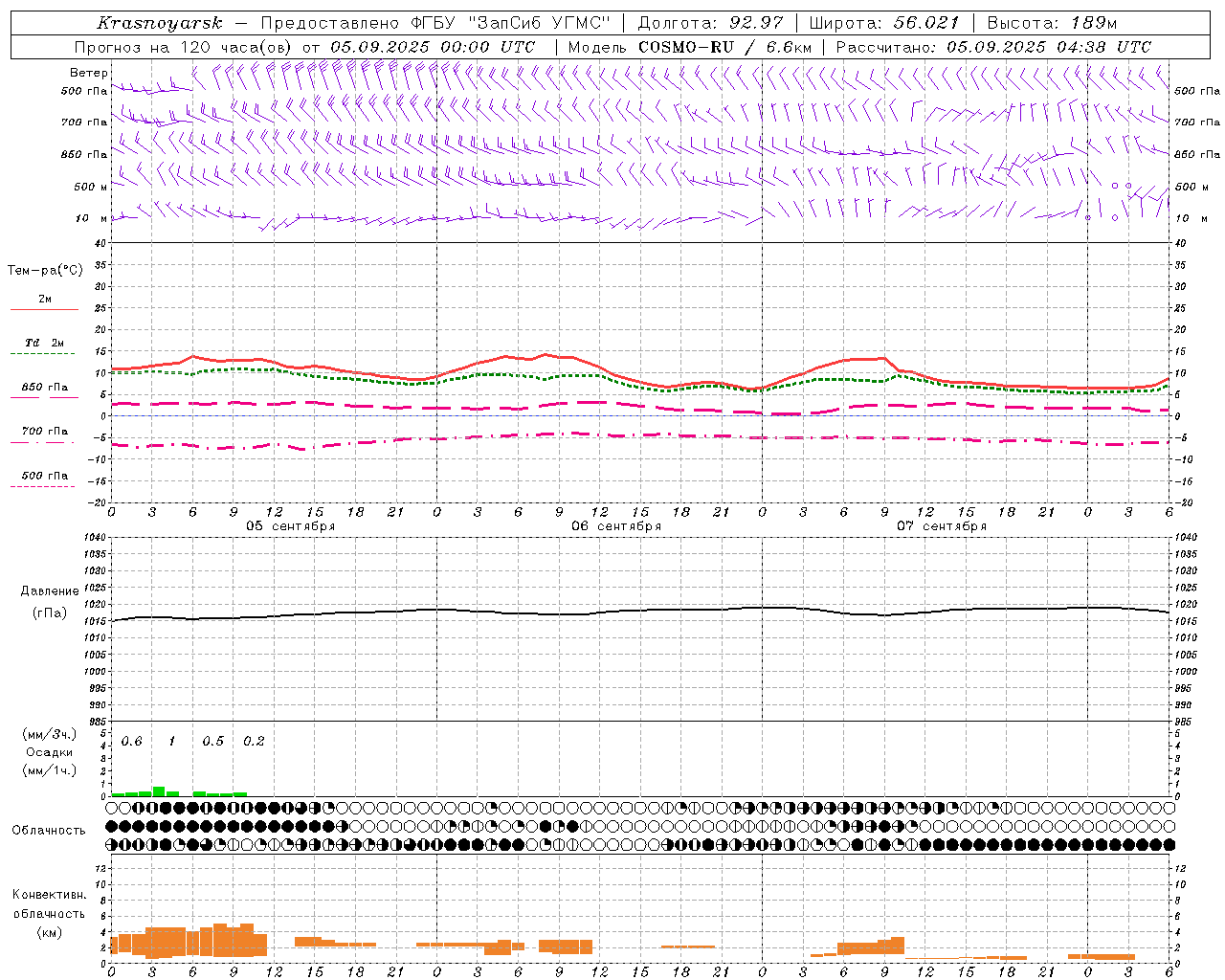
Task: Click the 'Td 2м' dew point legend entry
Action: pyautogui.click(x=45, y=343)
